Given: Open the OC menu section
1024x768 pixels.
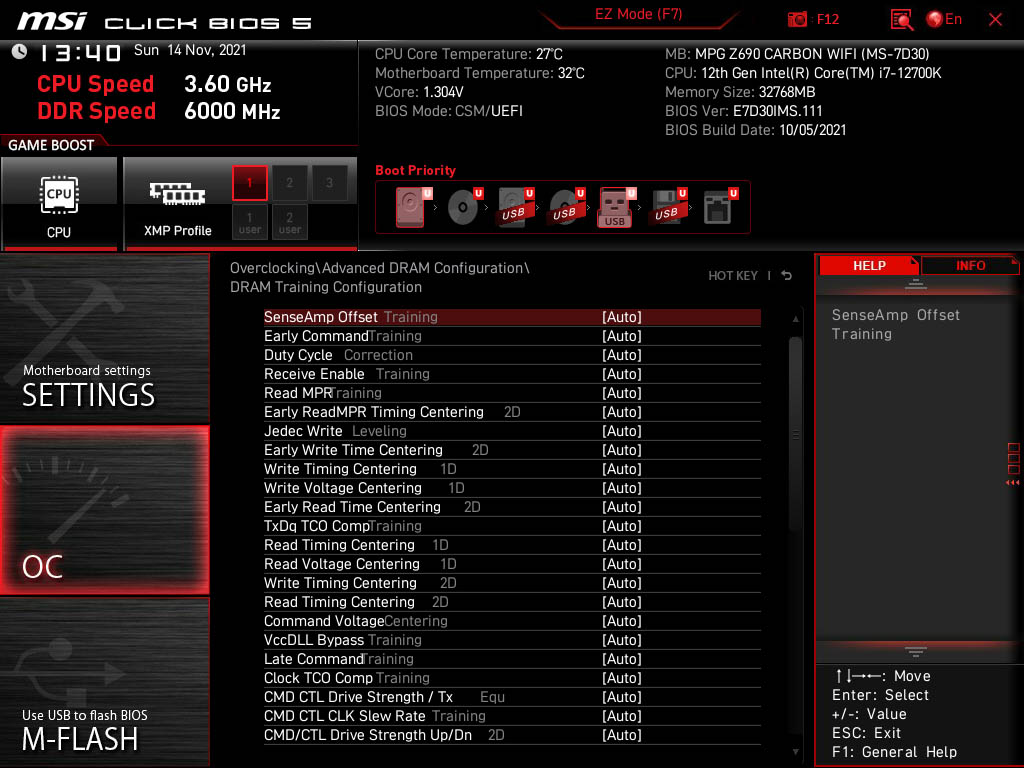Looking at the screenshot, I should [105, 510].
